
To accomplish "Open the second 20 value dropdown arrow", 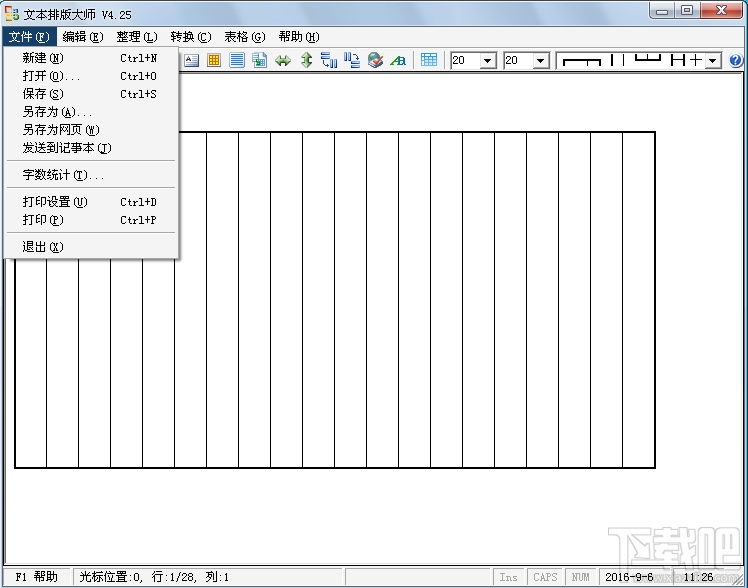I will pyautogui.click(x=540, y=61).
